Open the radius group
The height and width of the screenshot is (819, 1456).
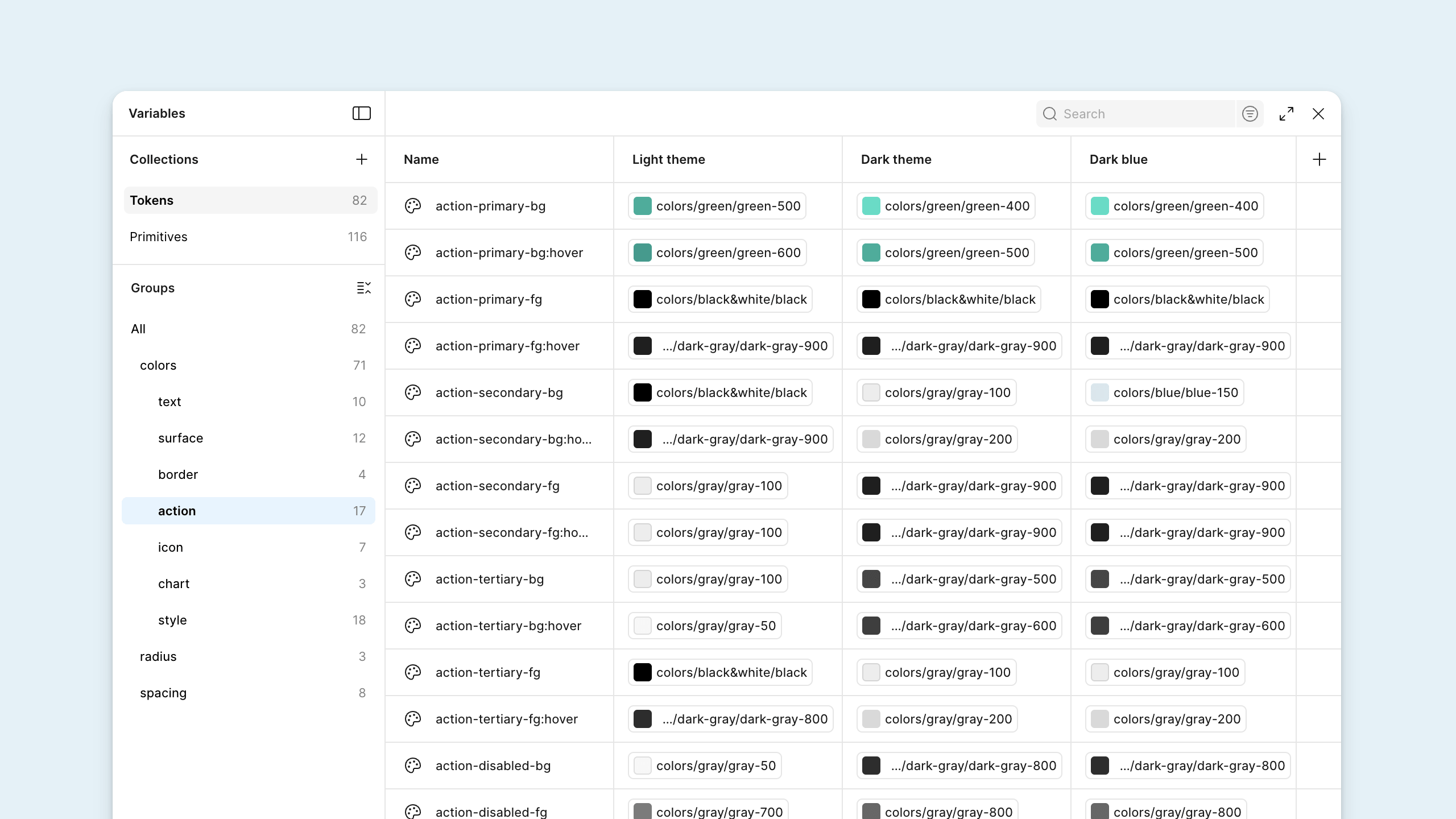tap(158, 656)
